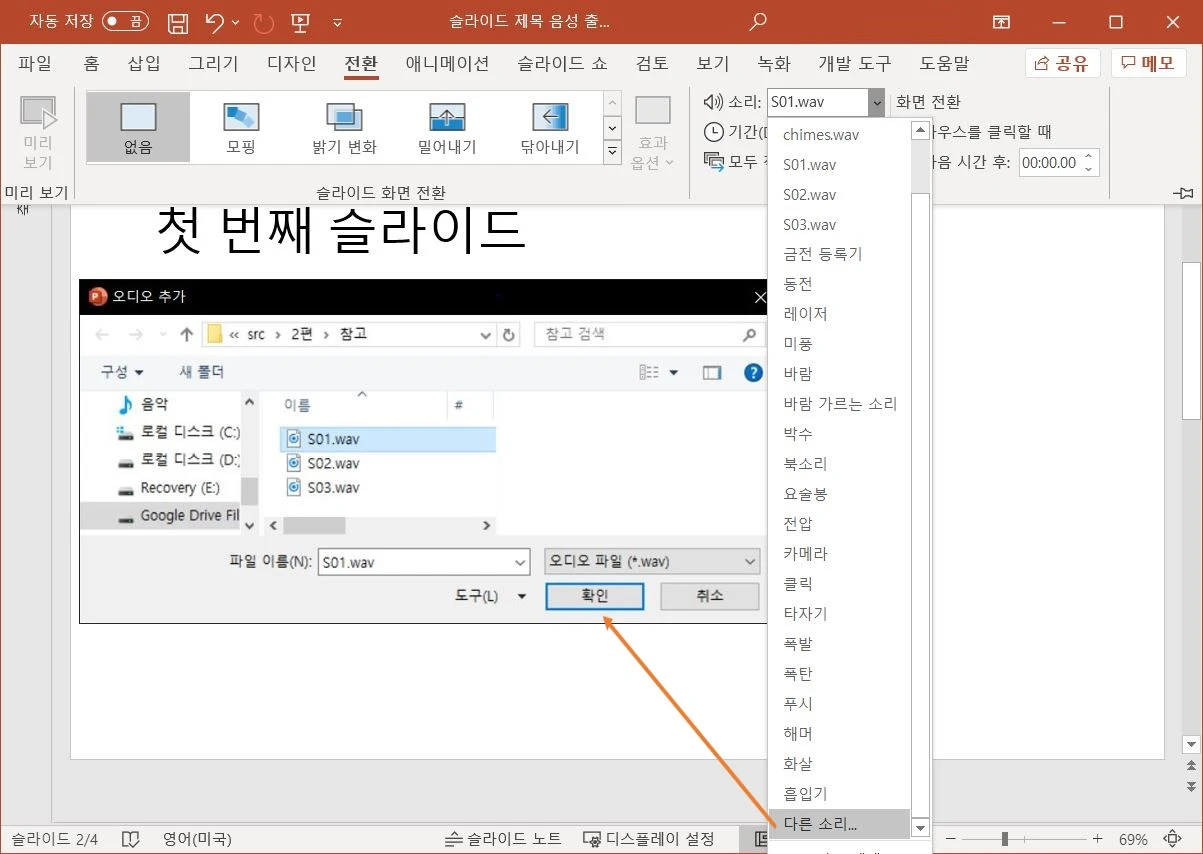Select the 닦아내기 transition

pos(550,127)
